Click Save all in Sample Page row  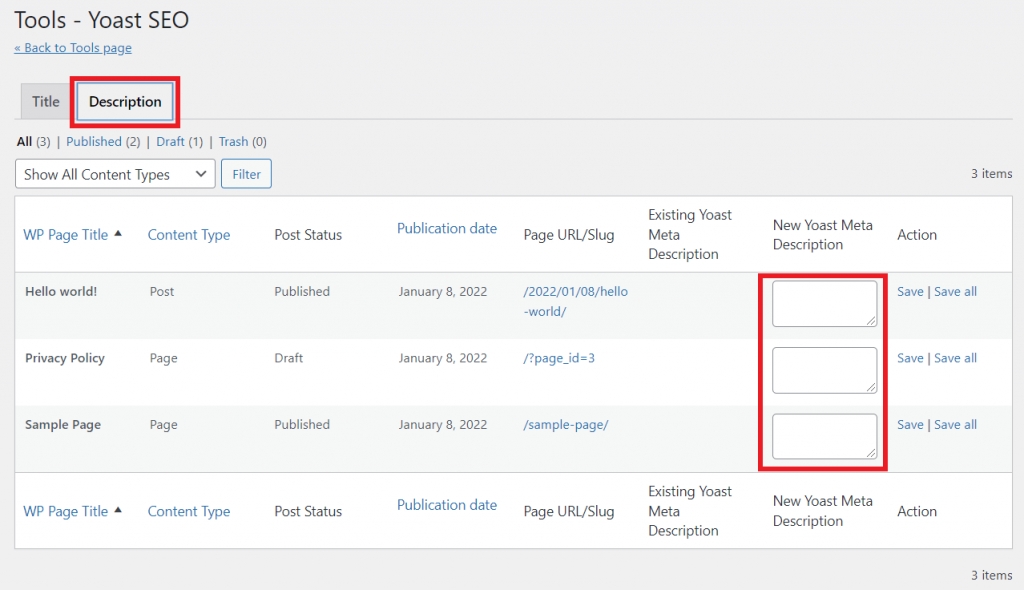(955, 425)
